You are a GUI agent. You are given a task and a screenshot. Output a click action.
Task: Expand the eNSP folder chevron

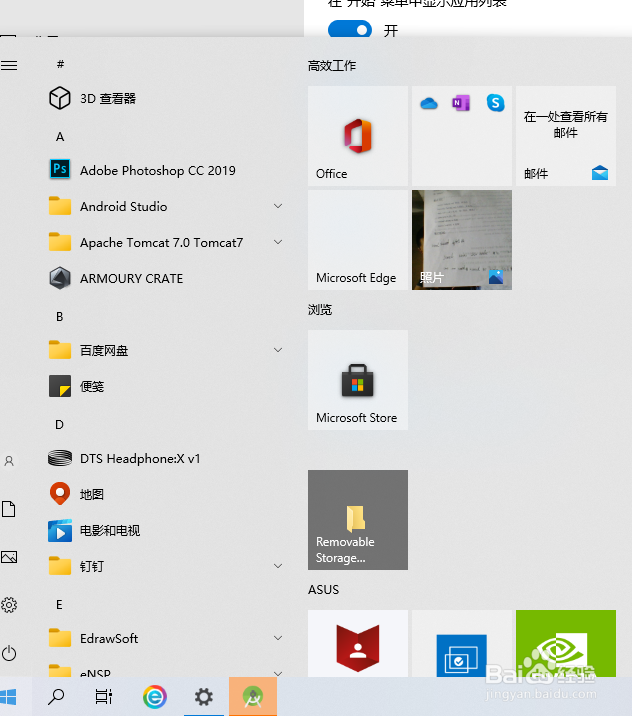(278, 673)
